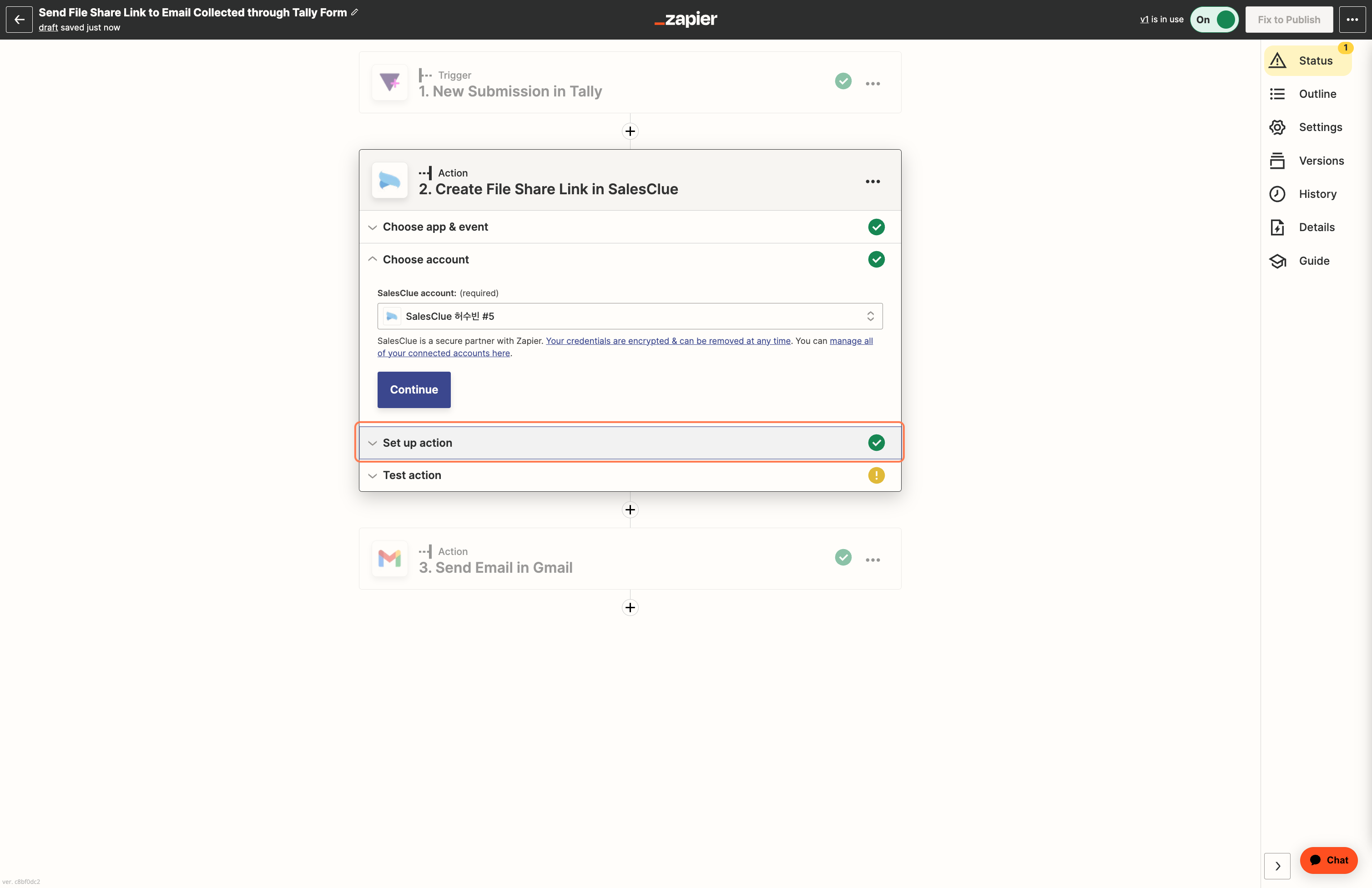1372x888 pixels.
Task: Click the Tally app icon
Action: coord(390,82)
